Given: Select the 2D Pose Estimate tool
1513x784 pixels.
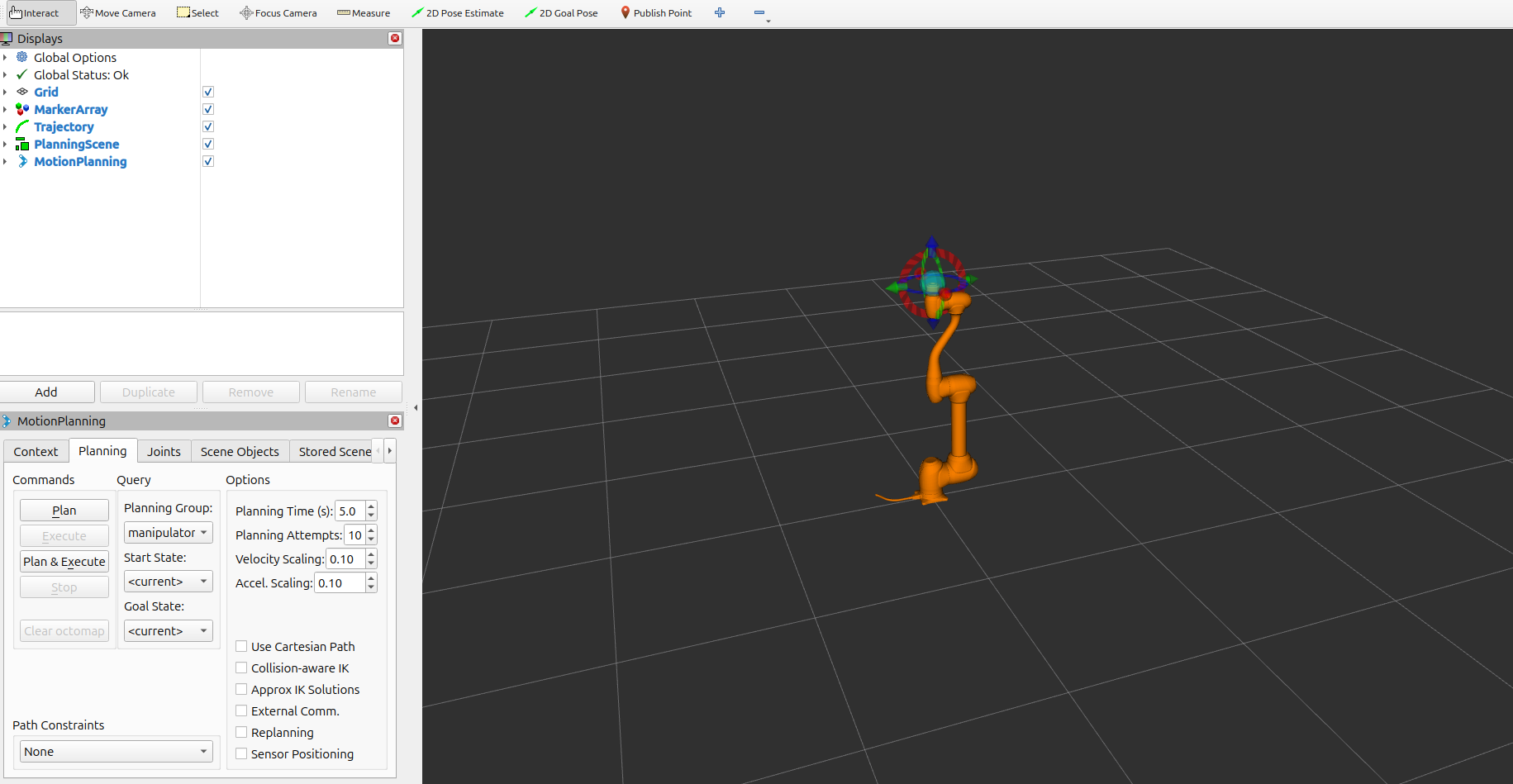Looking at the screenshot, I should tap(458, 12).
